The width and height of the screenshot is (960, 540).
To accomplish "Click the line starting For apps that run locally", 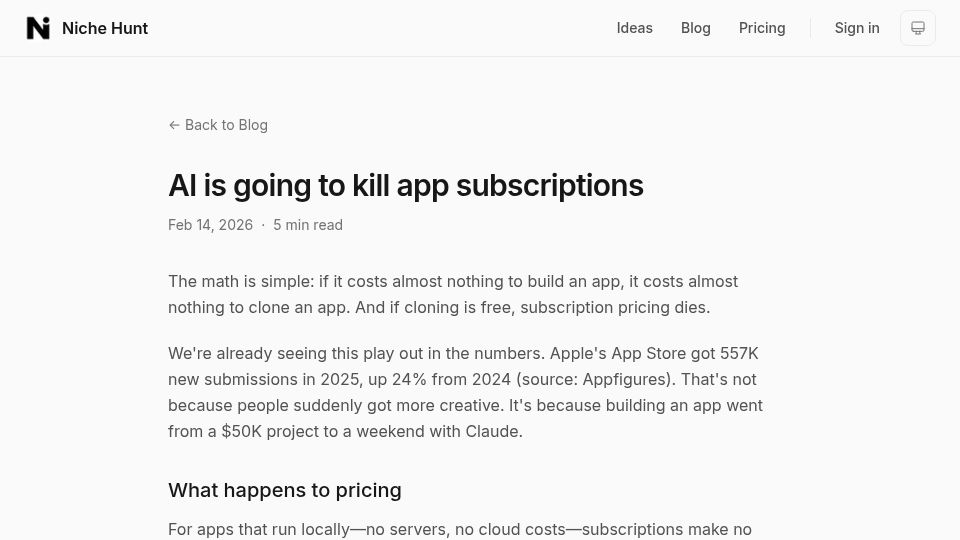I will [460, 529].
